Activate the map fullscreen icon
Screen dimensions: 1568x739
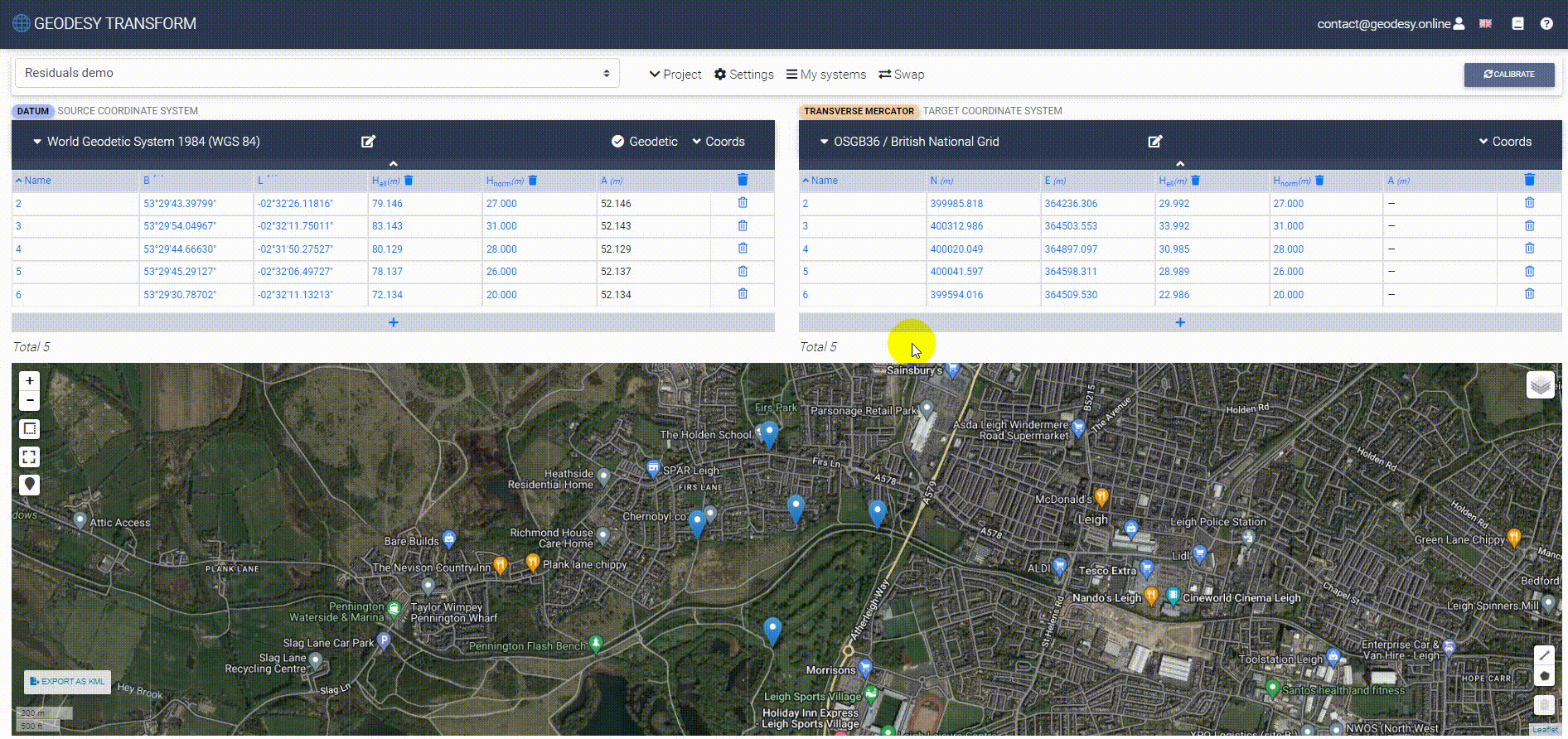pyautogui.click(x=29, y=456)
